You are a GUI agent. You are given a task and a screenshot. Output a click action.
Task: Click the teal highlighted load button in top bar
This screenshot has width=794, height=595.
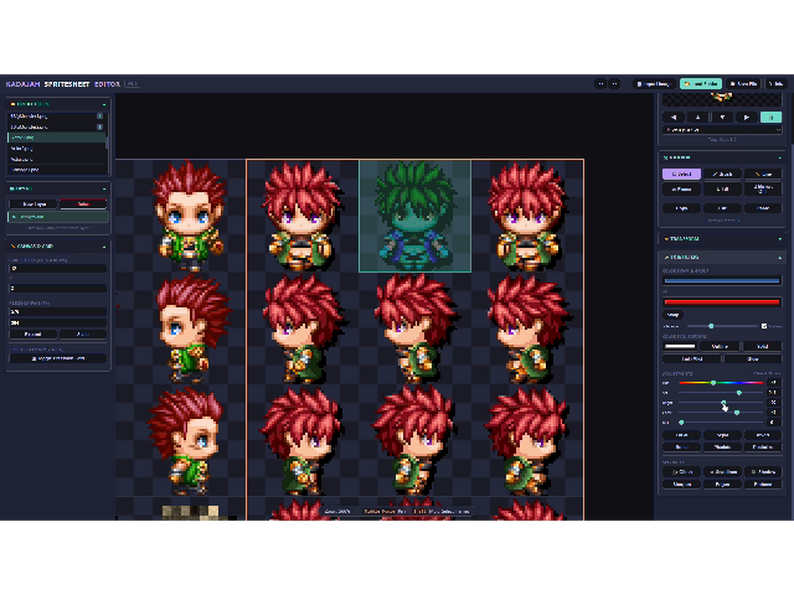point(701,84)
